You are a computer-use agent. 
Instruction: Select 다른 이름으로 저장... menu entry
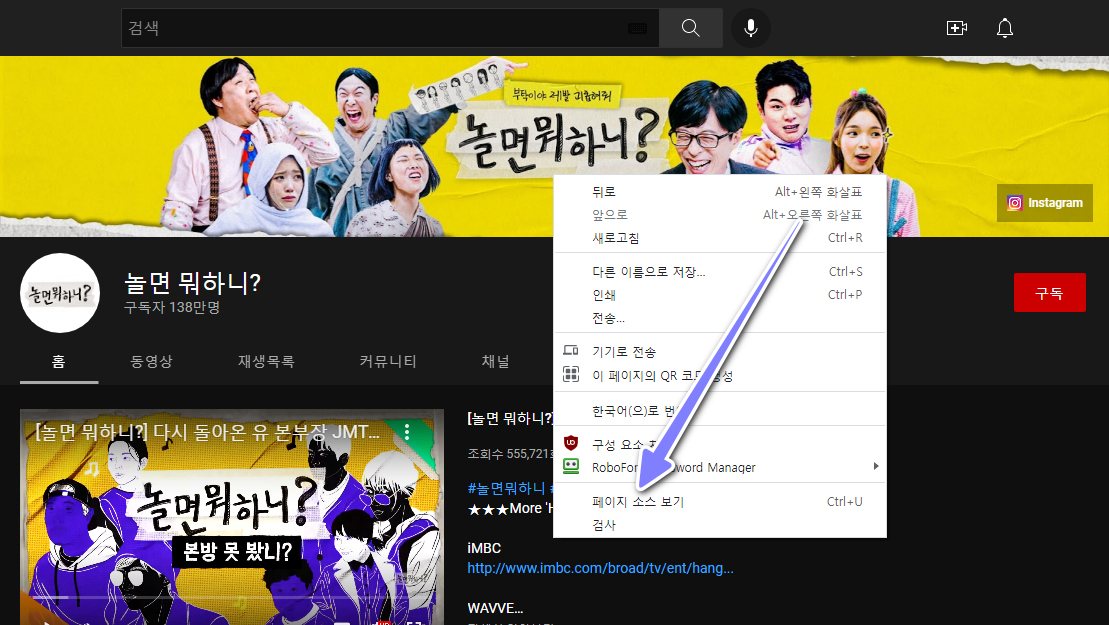coord(719,271)
